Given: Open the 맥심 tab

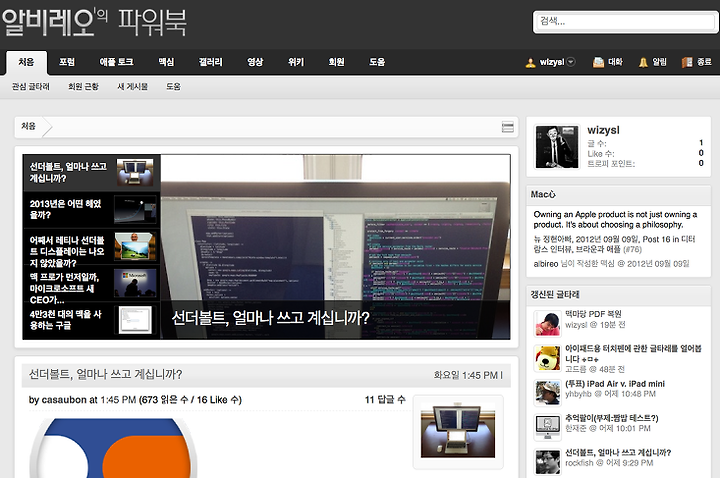Looking at the screenshot, I should (x=166, y=62).
